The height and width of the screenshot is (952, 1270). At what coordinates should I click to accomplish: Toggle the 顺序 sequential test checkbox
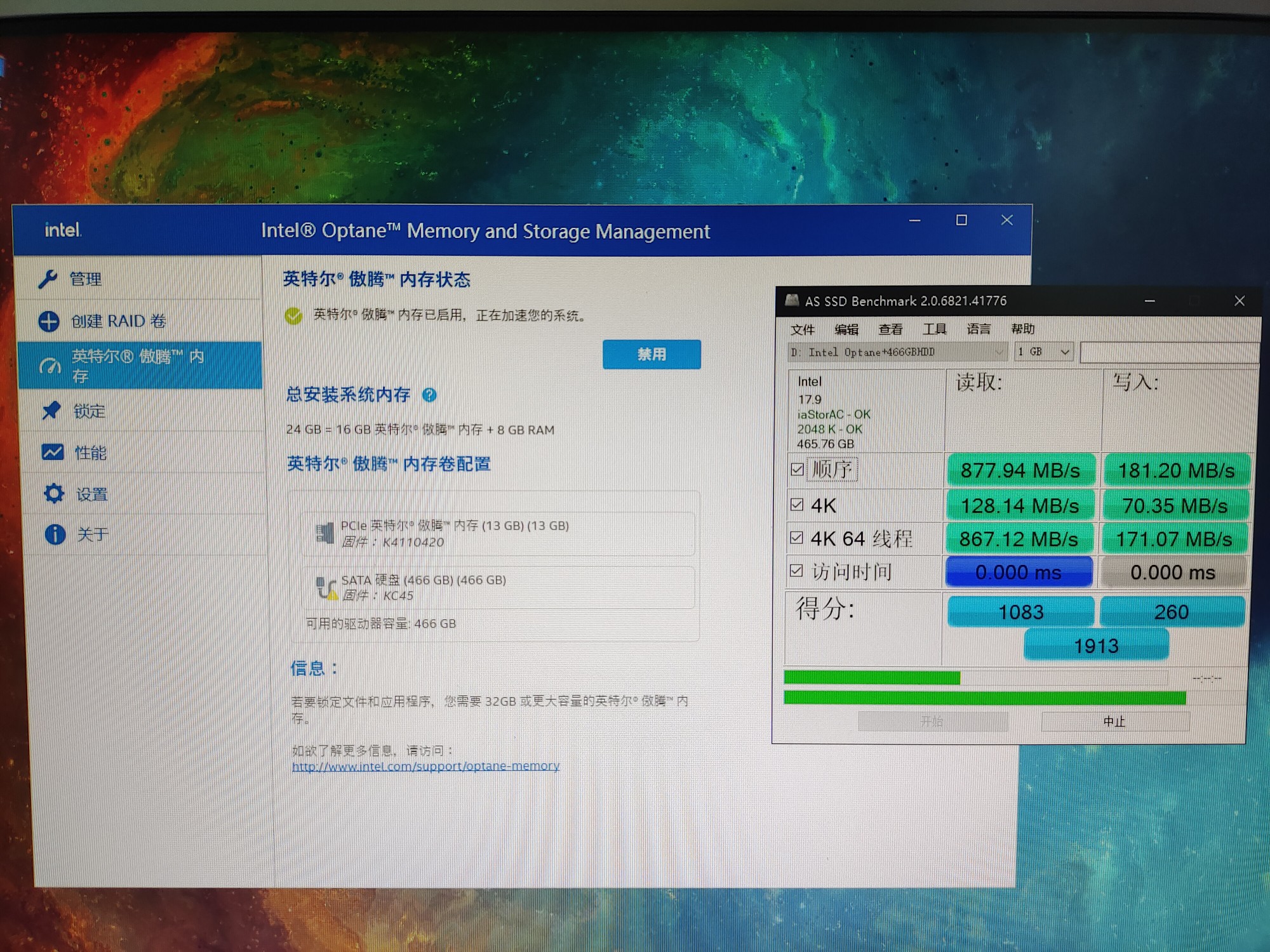797,469
